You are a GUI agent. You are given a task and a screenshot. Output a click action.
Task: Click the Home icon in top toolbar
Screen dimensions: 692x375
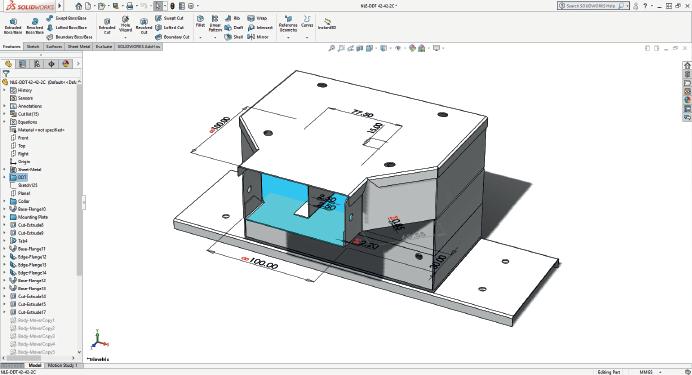[x=79, y=6]
